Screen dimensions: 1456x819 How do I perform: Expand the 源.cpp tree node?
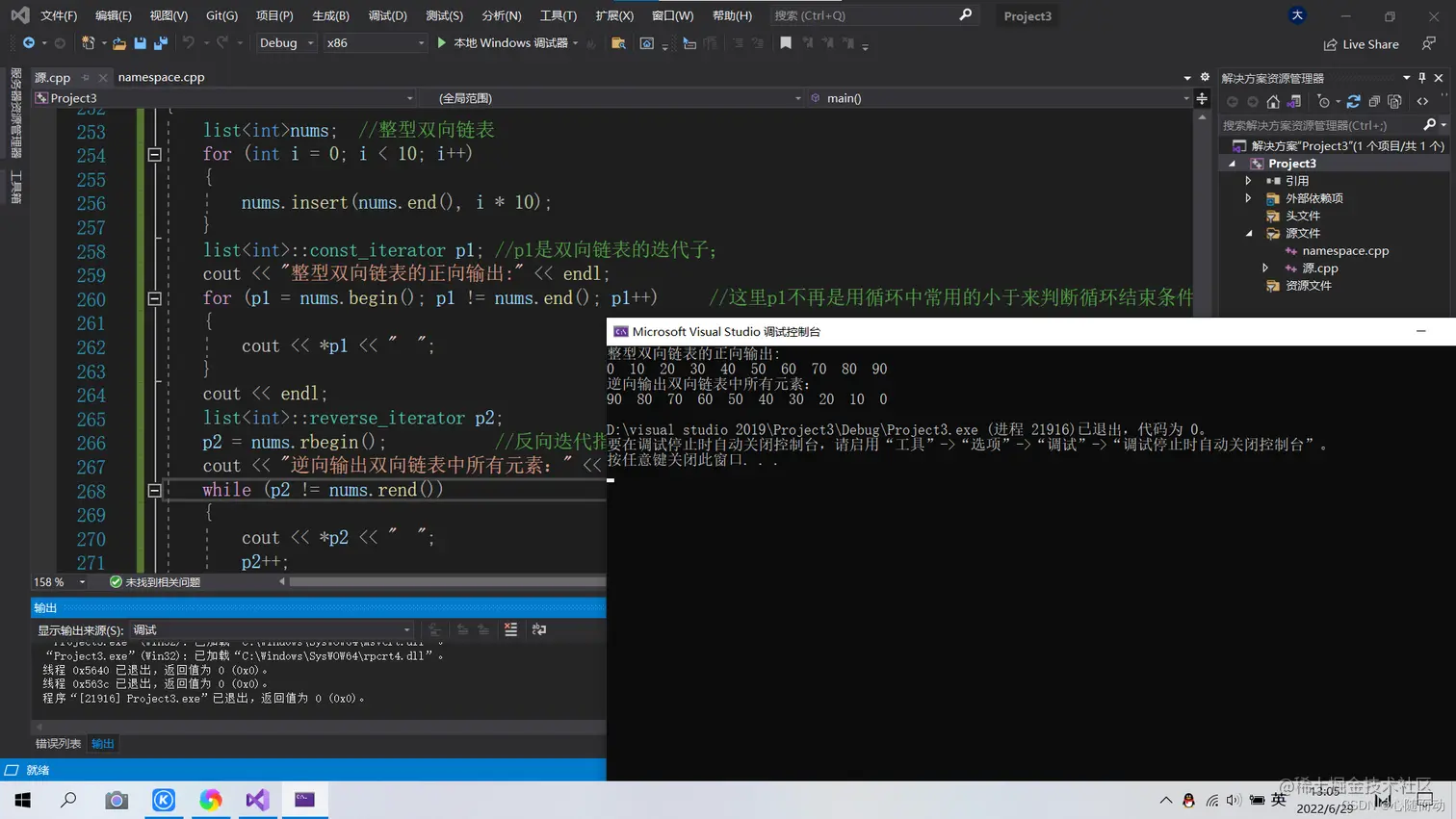pyautogui.click(x=1265, y=268)
